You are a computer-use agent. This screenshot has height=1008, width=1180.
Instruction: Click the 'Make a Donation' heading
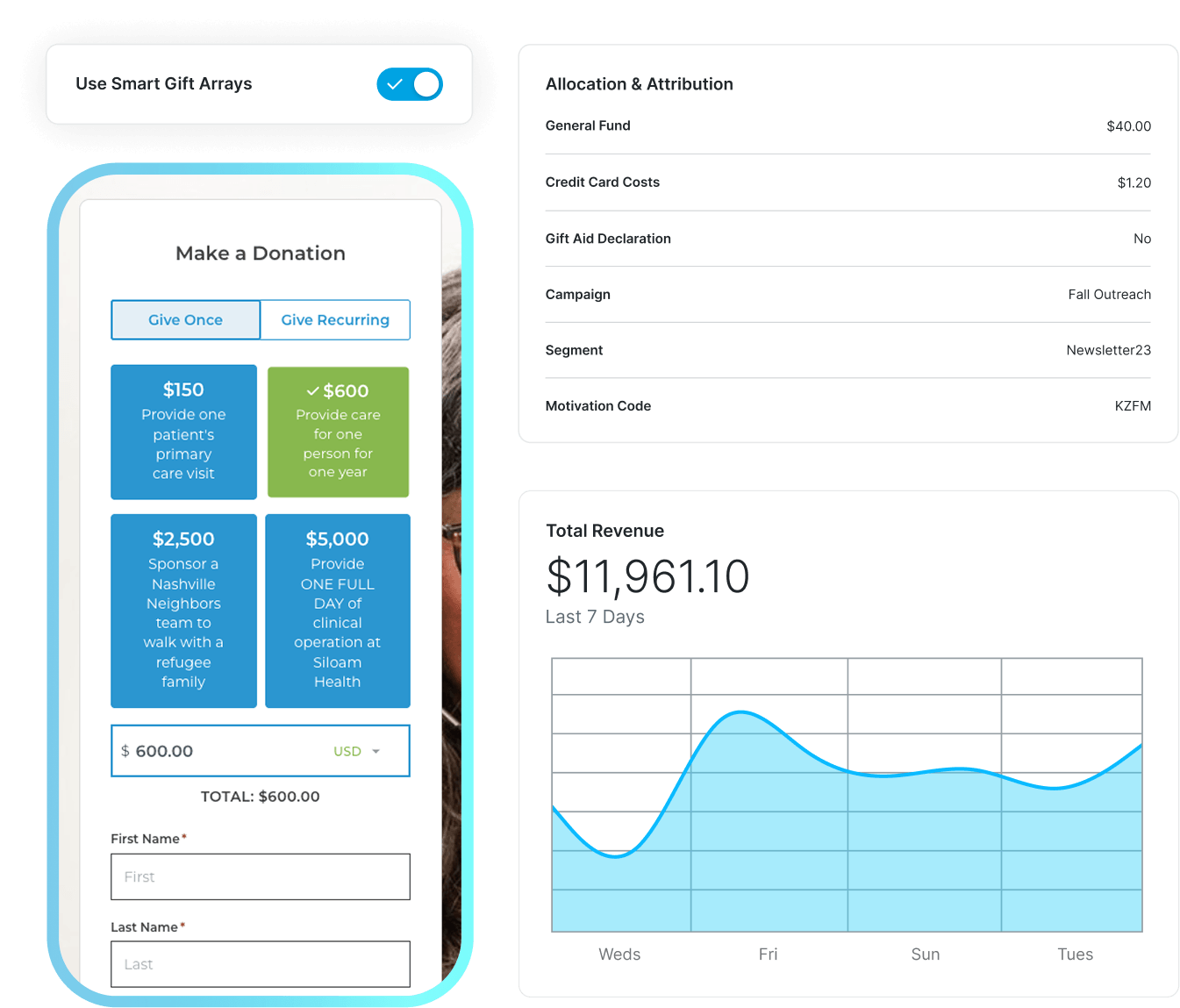point(261,254)
